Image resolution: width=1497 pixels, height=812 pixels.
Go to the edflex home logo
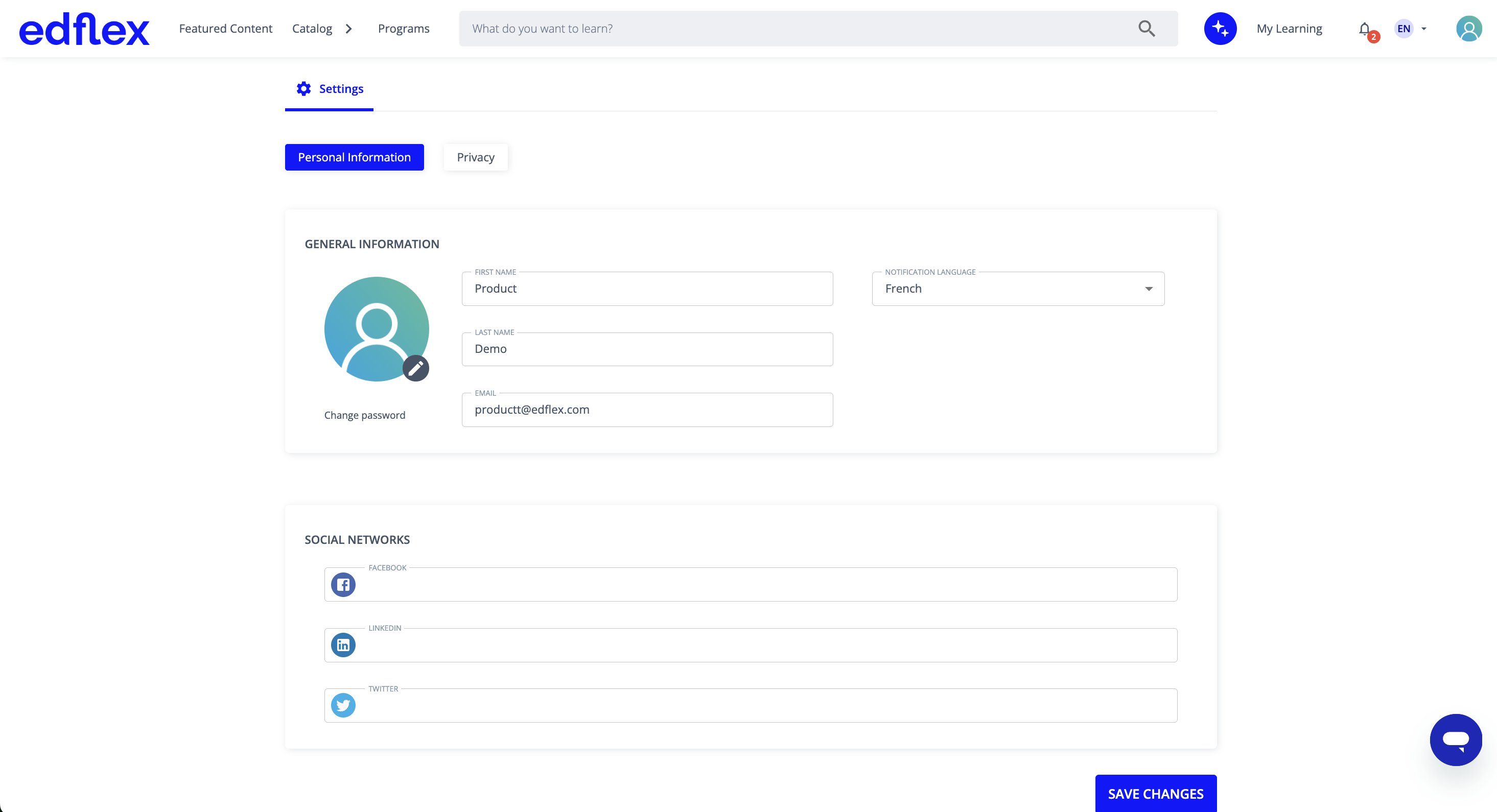point(84,29)
